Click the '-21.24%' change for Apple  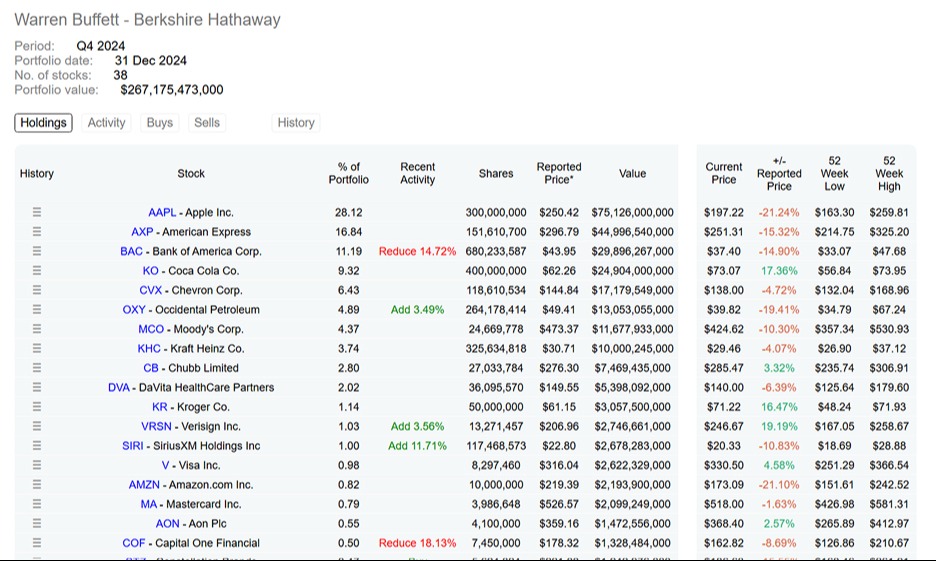[x=779, y=212]
